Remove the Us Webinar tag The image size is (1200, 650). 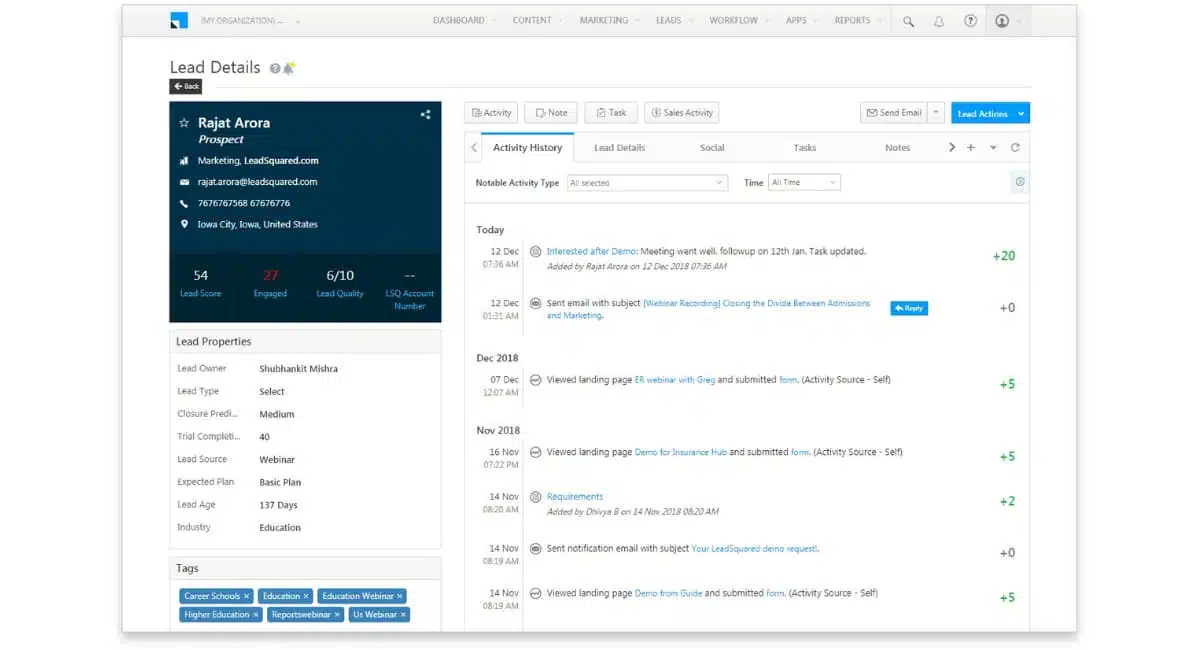click(x=403, y=615)
